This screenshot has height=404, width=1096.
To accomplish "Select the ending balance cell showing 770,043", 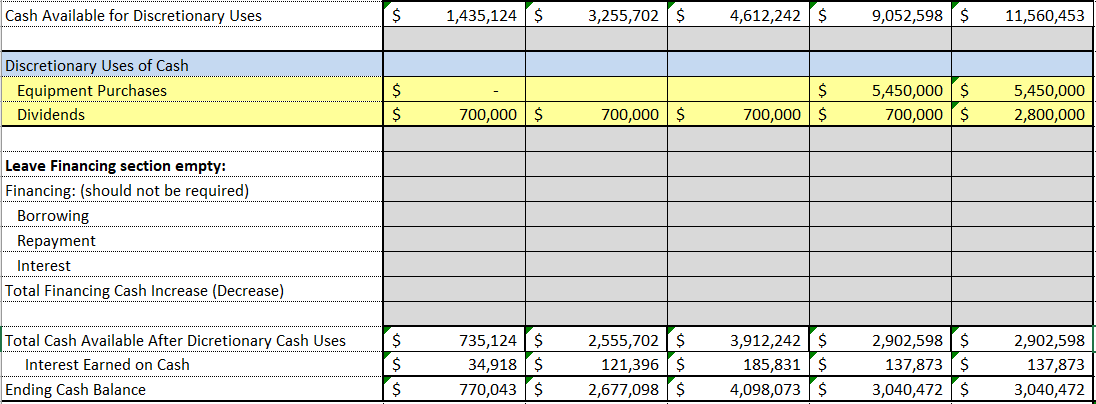I will click(454, 389).
